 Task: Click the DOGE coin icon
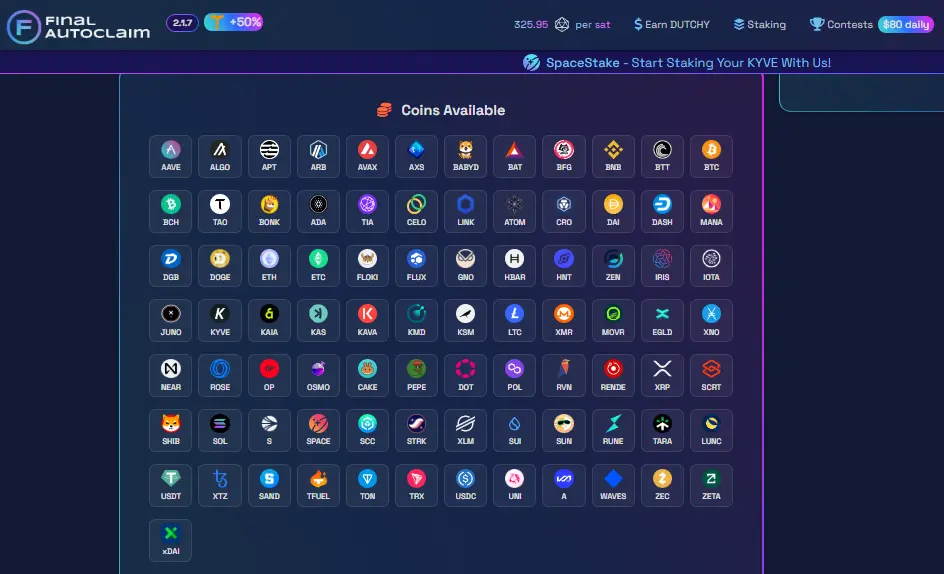click(220, 259)
